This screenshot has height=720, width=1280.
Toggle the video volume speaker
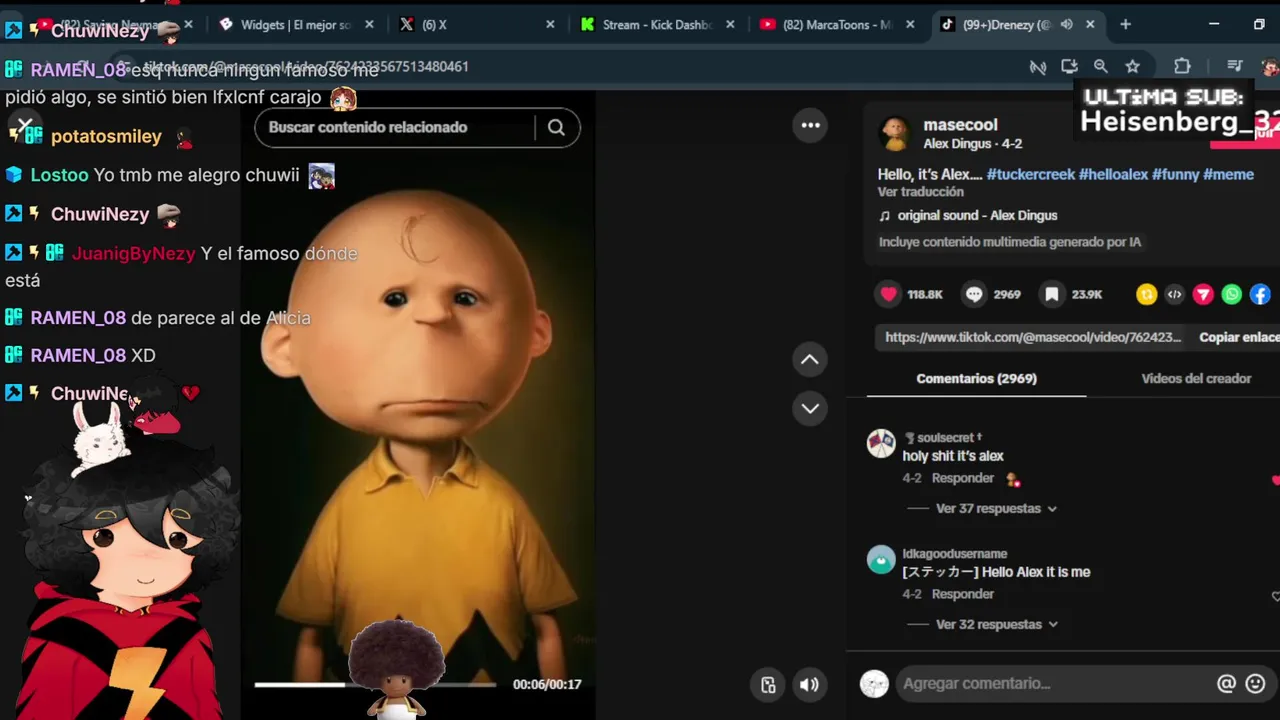click(809, 685)
